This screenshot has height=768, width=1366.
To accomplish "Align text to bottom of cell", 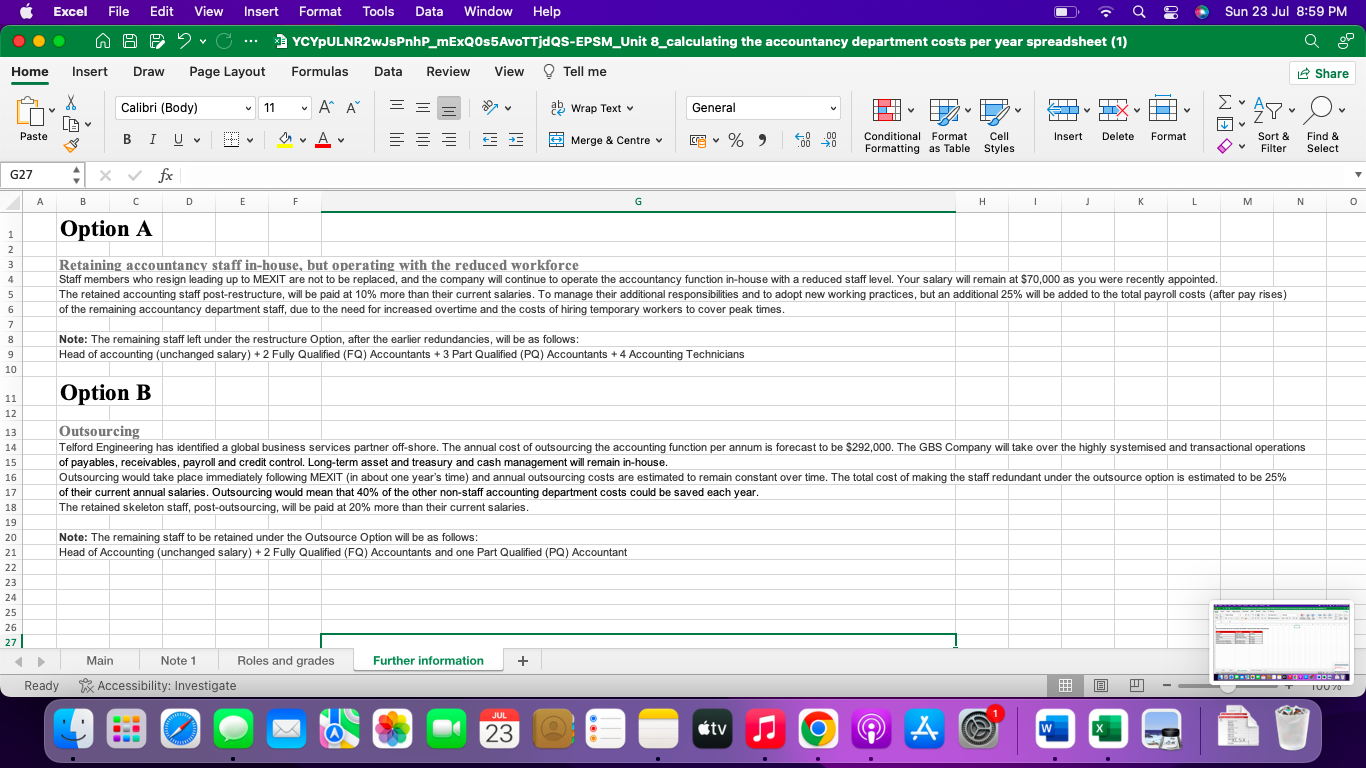I will click(449, 108).
